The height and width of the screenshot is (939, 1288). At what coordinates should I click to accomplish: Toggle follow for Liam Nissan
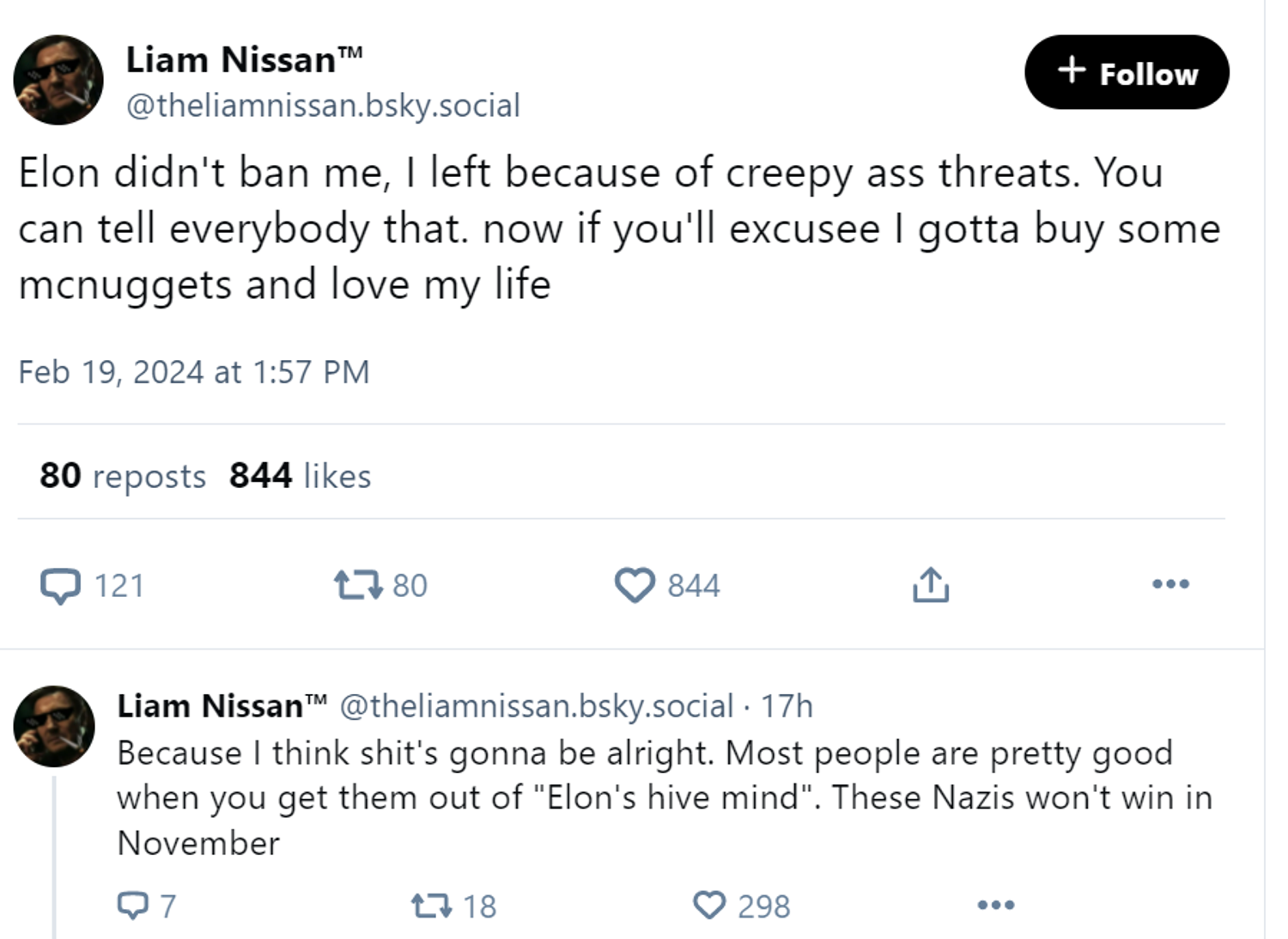click(1127, 72)
